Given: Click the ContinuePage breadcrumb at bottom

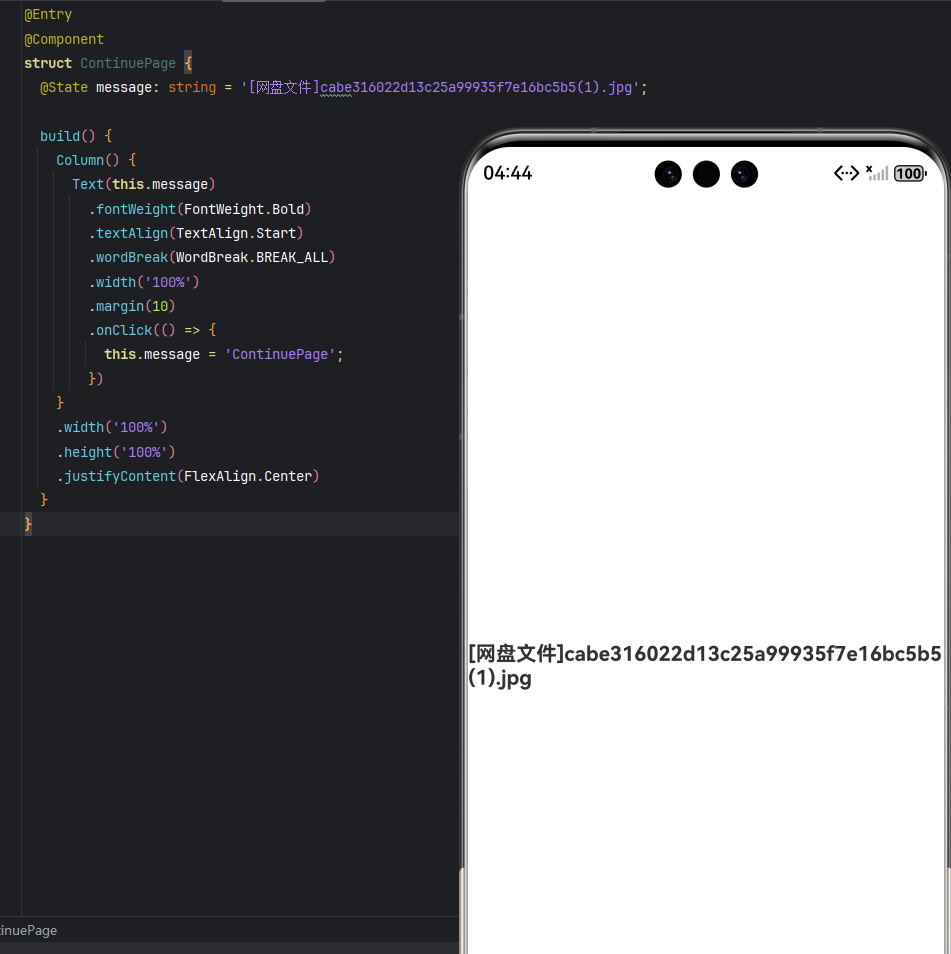Looking at the screenshot, I should pyautogui.click(x=29, y=930).
